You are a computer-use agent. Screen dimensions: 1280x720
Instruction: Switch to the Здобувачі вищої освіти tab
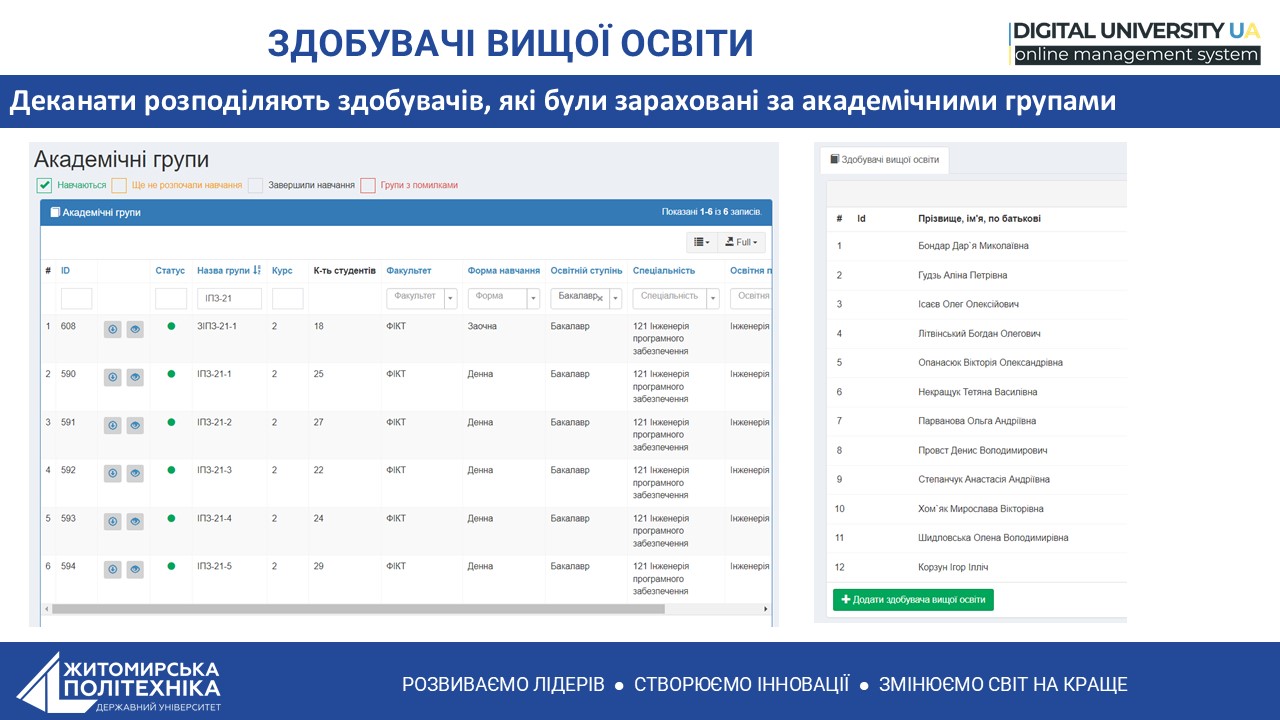(885, 159)
